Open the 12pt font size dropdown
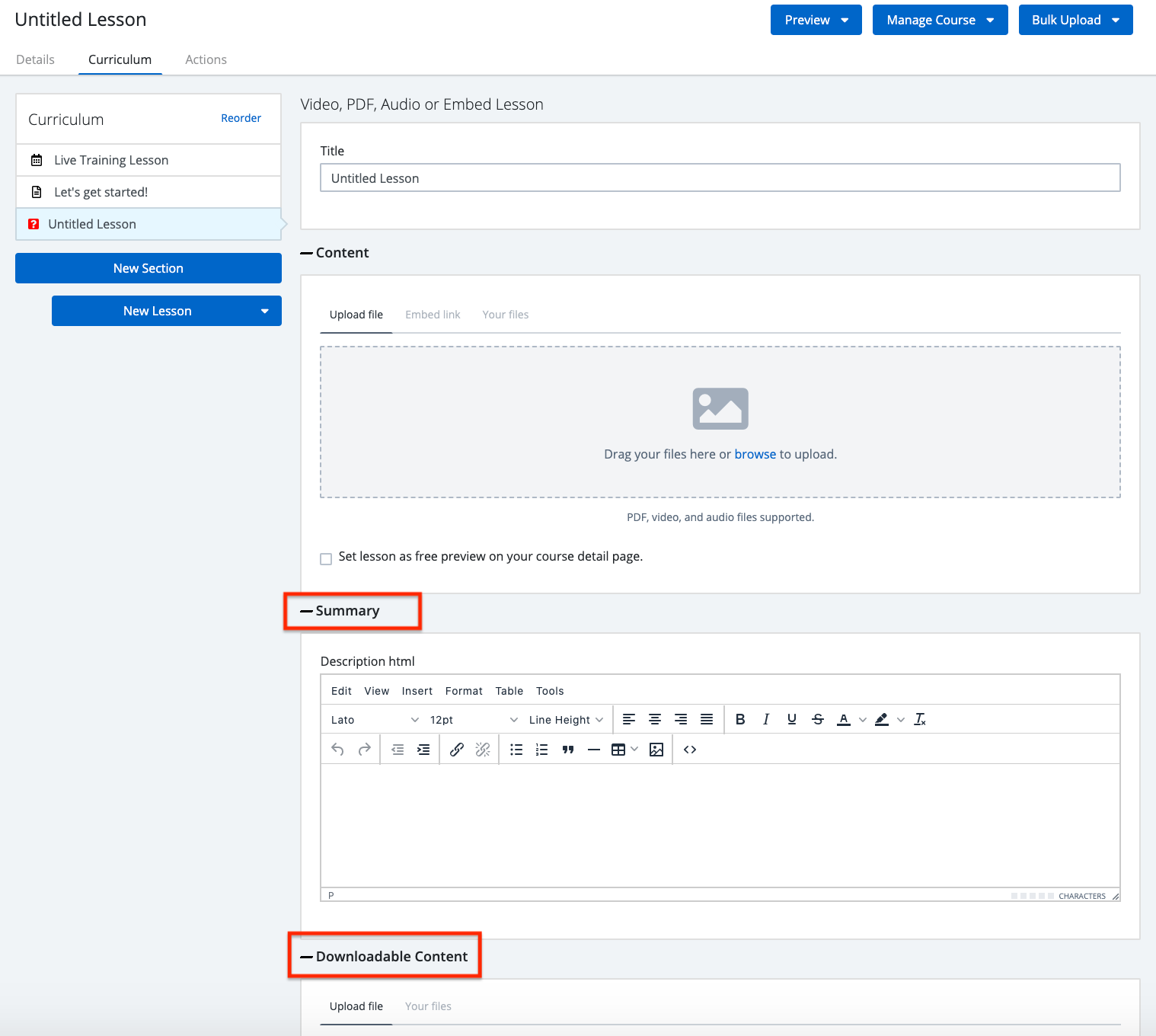The width and height of the screenshot is (1156, 1036). point(473,720)
